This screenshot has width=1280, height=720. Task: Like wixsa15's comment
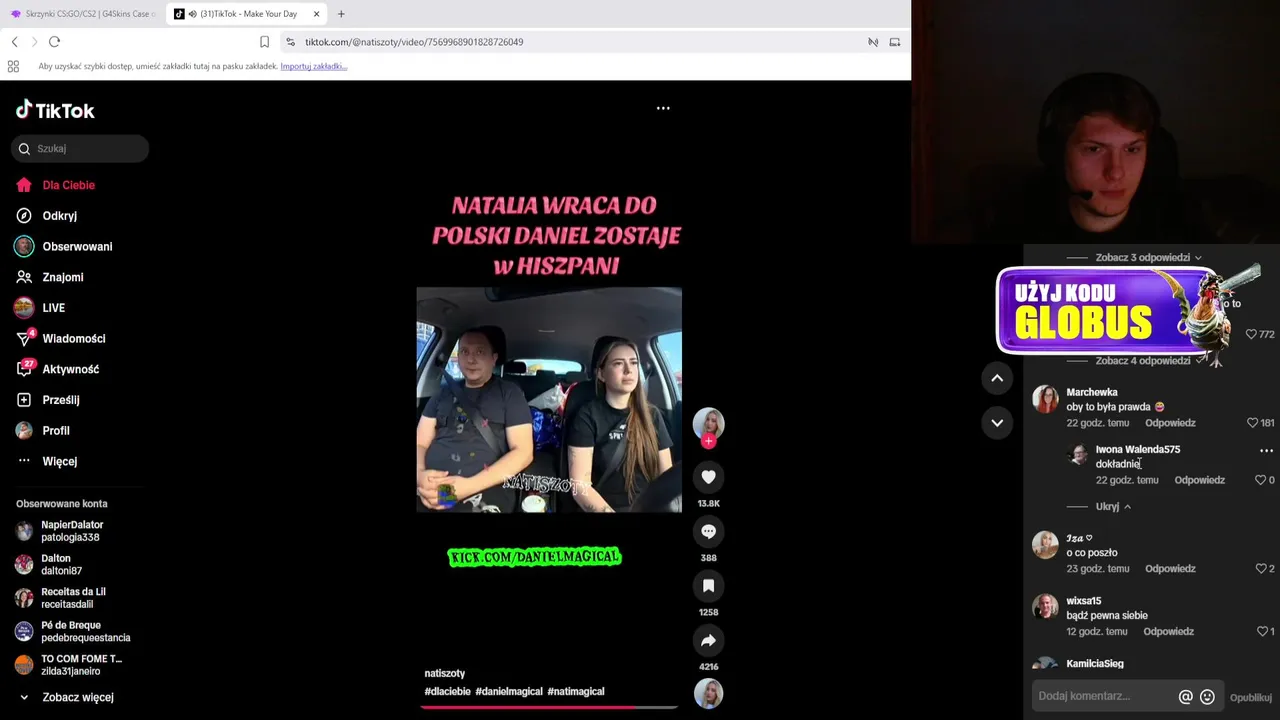tap(1261, 632)
